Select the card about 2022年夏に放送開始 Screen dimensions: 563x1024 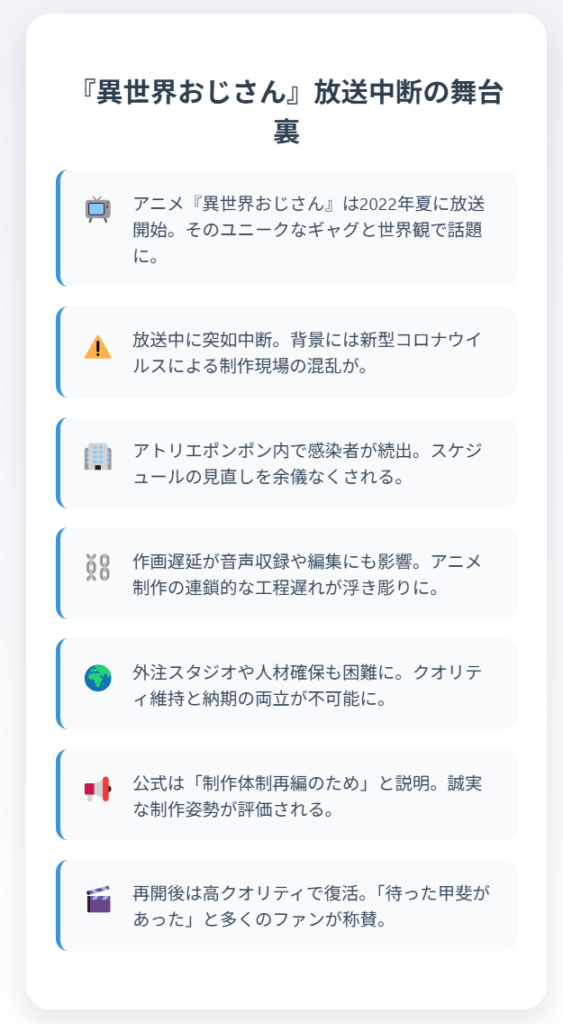[286, 227]
